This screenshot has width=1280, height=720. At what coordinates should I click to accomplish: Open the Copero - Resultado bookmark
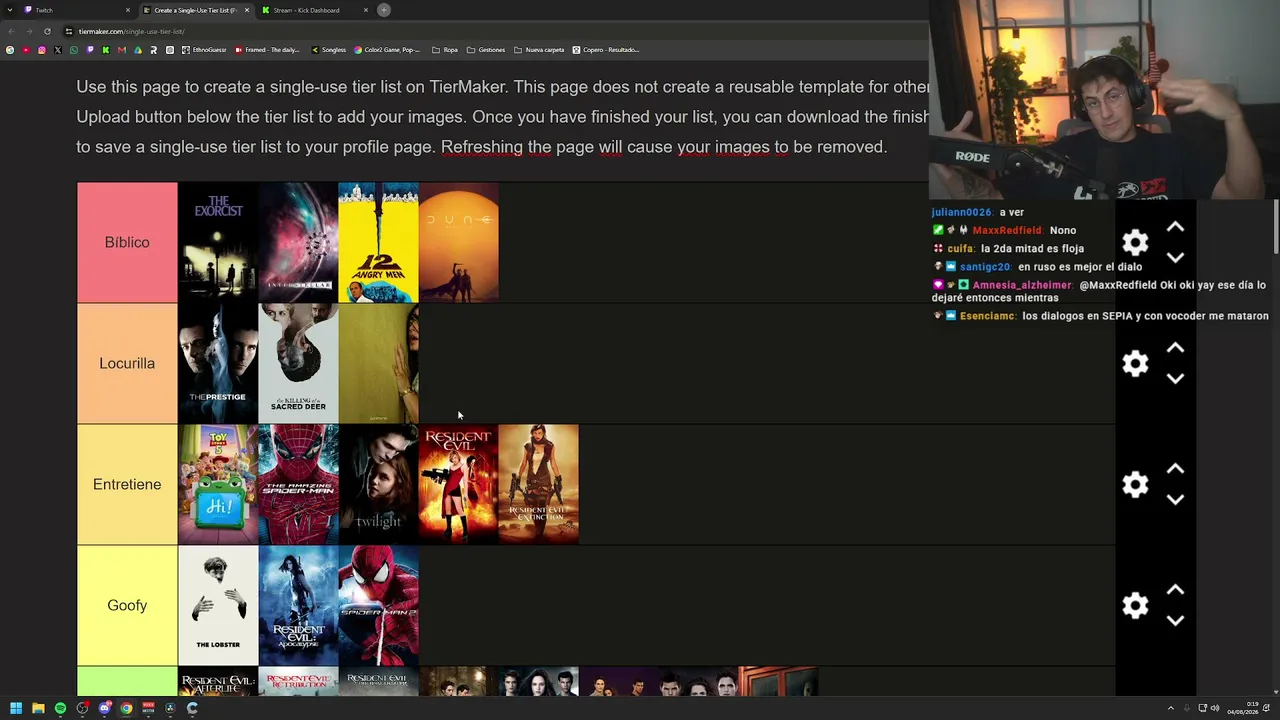606,50
